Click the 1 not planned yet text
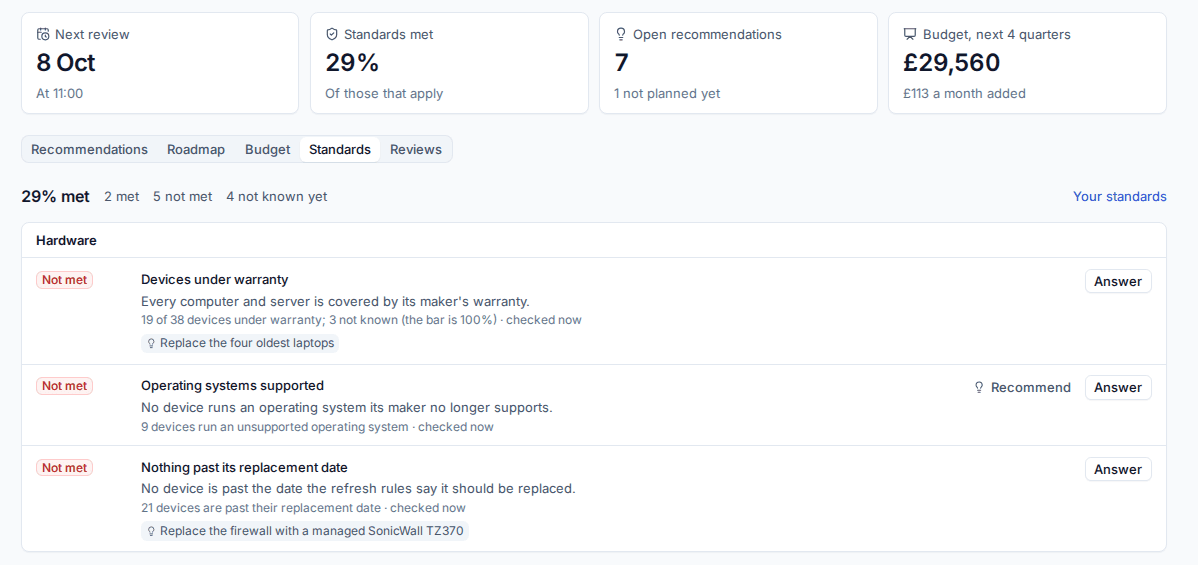The width and height of the screenshot is (1198, 565). (x=668, y=94)
